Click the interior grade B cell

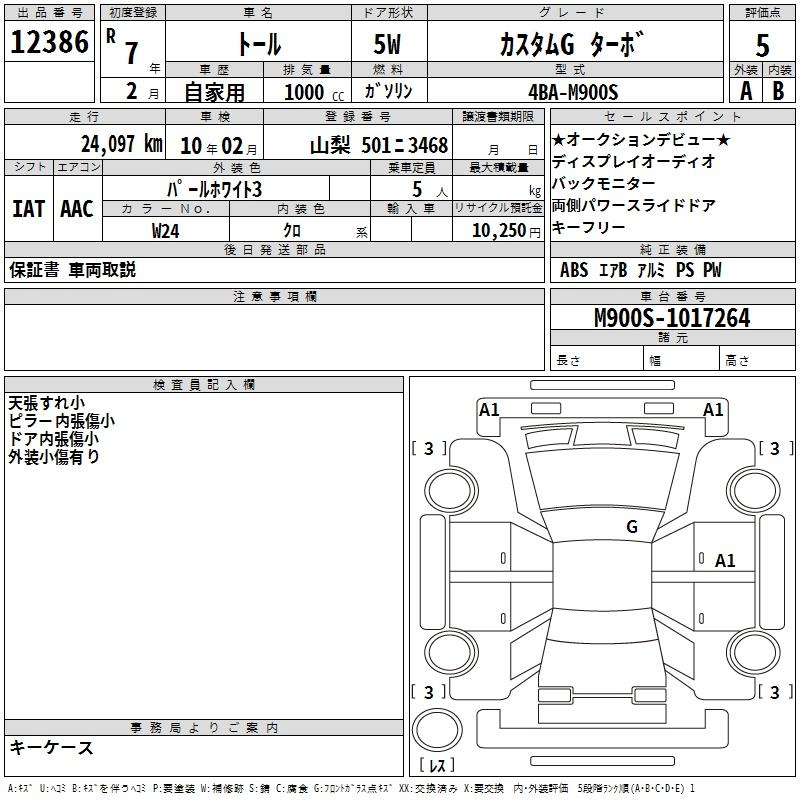coord(779,90)
